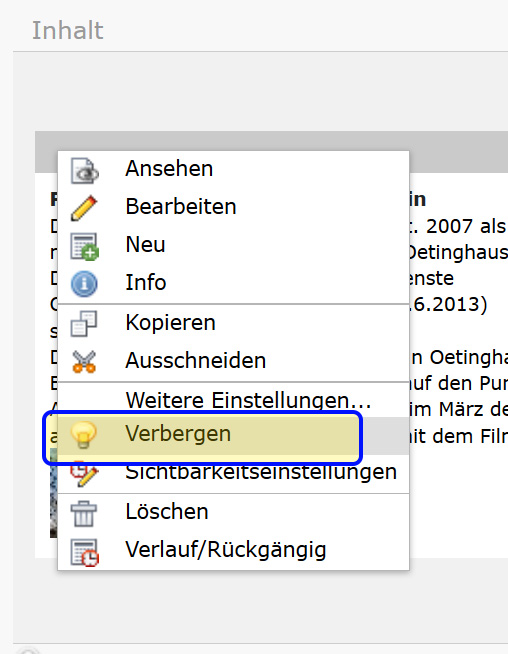Select Kopieren menu entry text

click(x=170, y=322)
